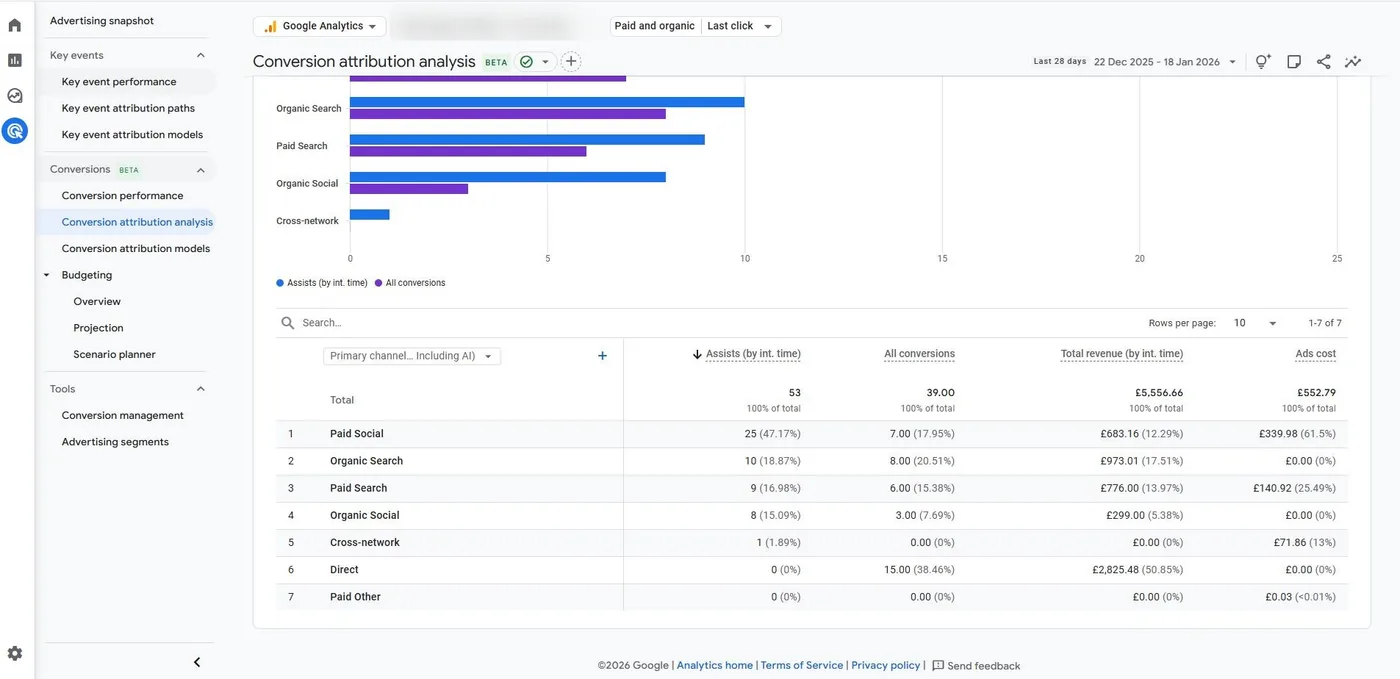Image resolution: width=1400 pixels, height=679 pixels.
Task: Click the blue Organic Search assists bar
Action: coord(547,102)
